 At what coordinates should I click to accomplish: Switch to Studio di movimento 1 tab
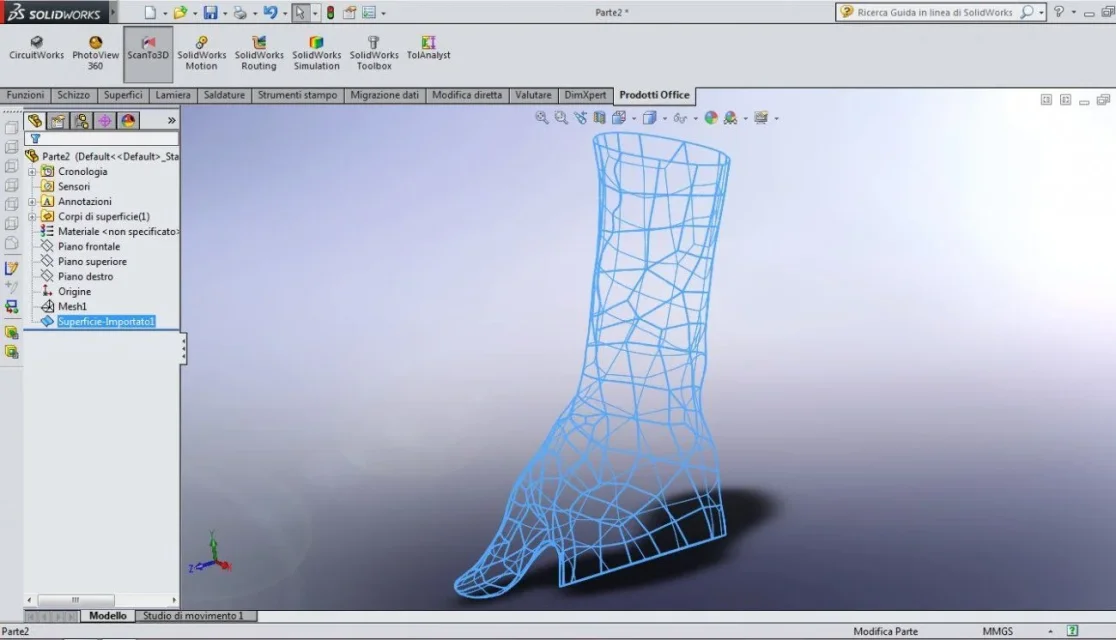[193, 616]
